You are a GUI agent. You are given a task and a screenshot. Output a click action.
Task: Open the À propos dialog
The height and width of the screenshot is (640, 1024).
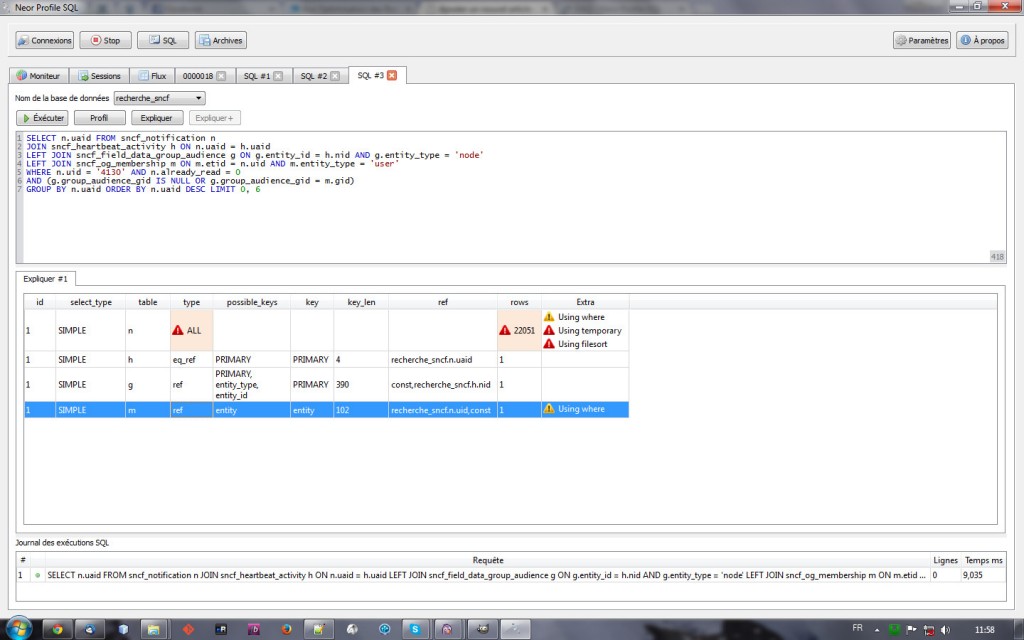point(982,41)
